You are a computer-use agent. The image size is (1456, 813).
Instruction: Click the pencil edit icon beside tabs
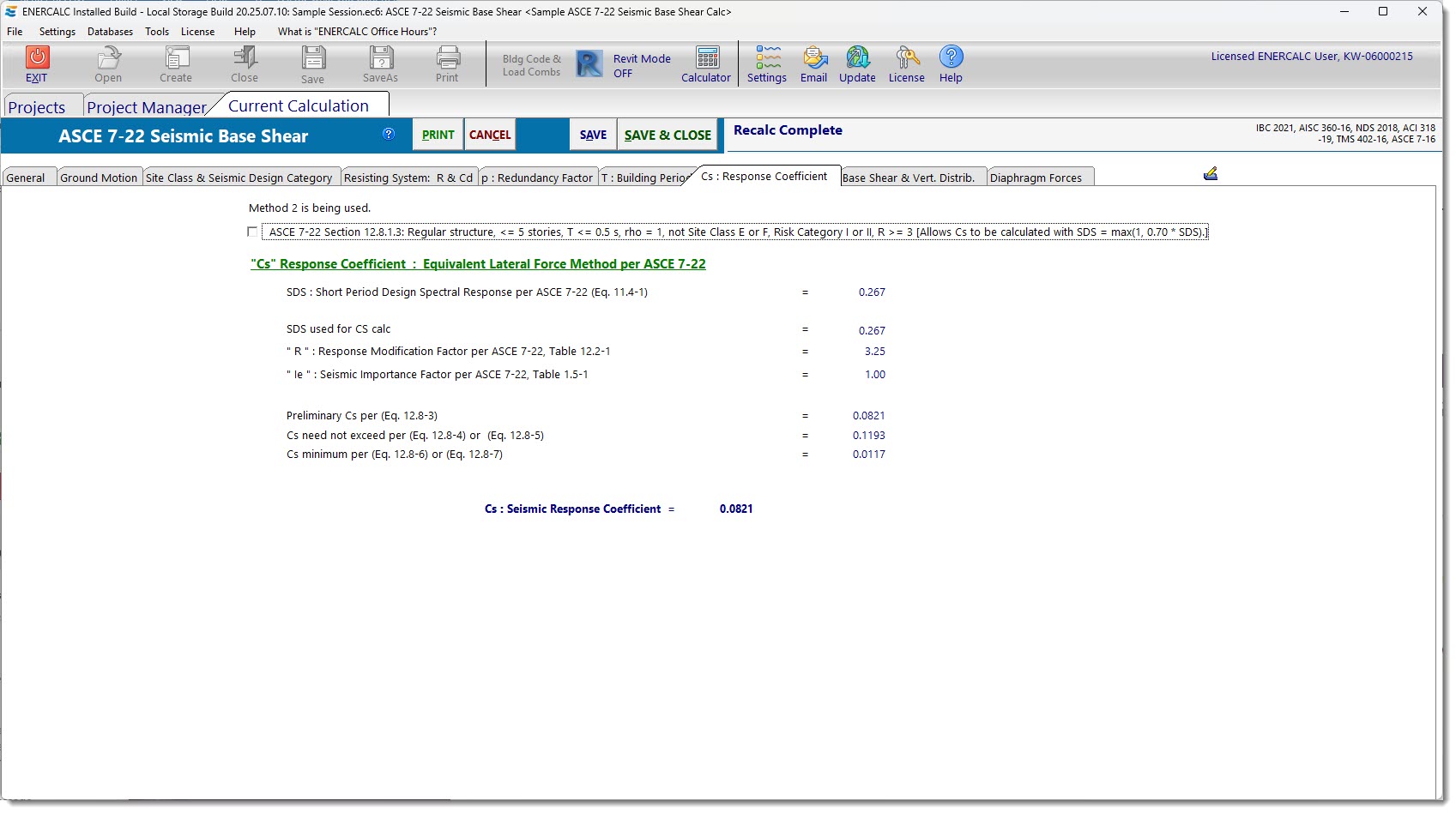click(1211, 174)
